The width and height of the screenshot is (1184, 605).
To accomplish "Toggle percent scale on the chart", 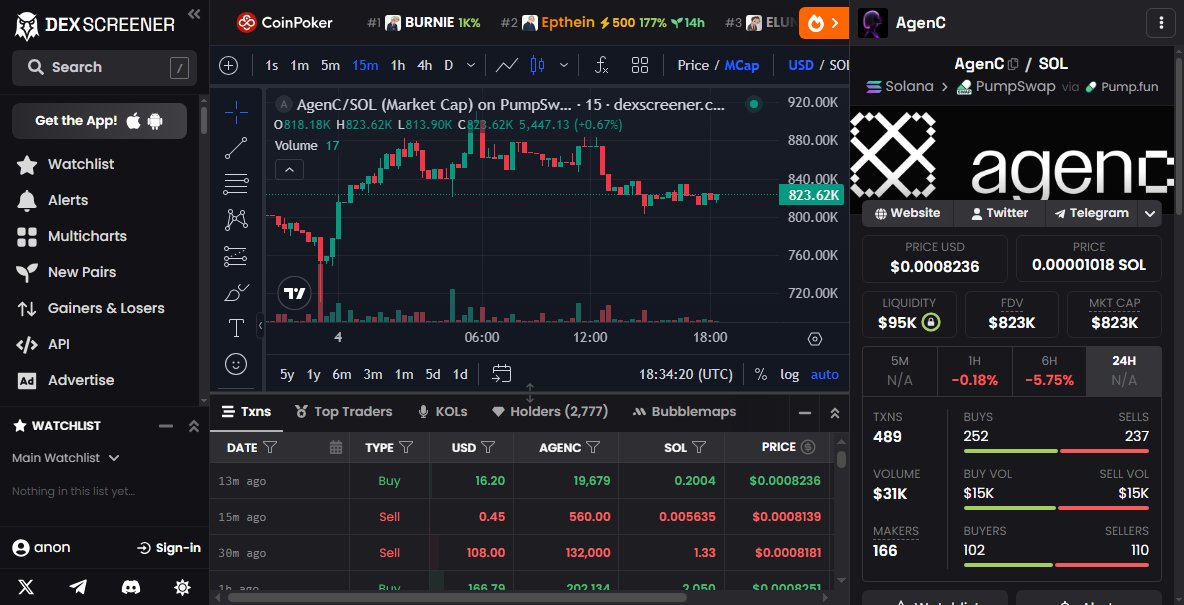I will tap(760, 374).
